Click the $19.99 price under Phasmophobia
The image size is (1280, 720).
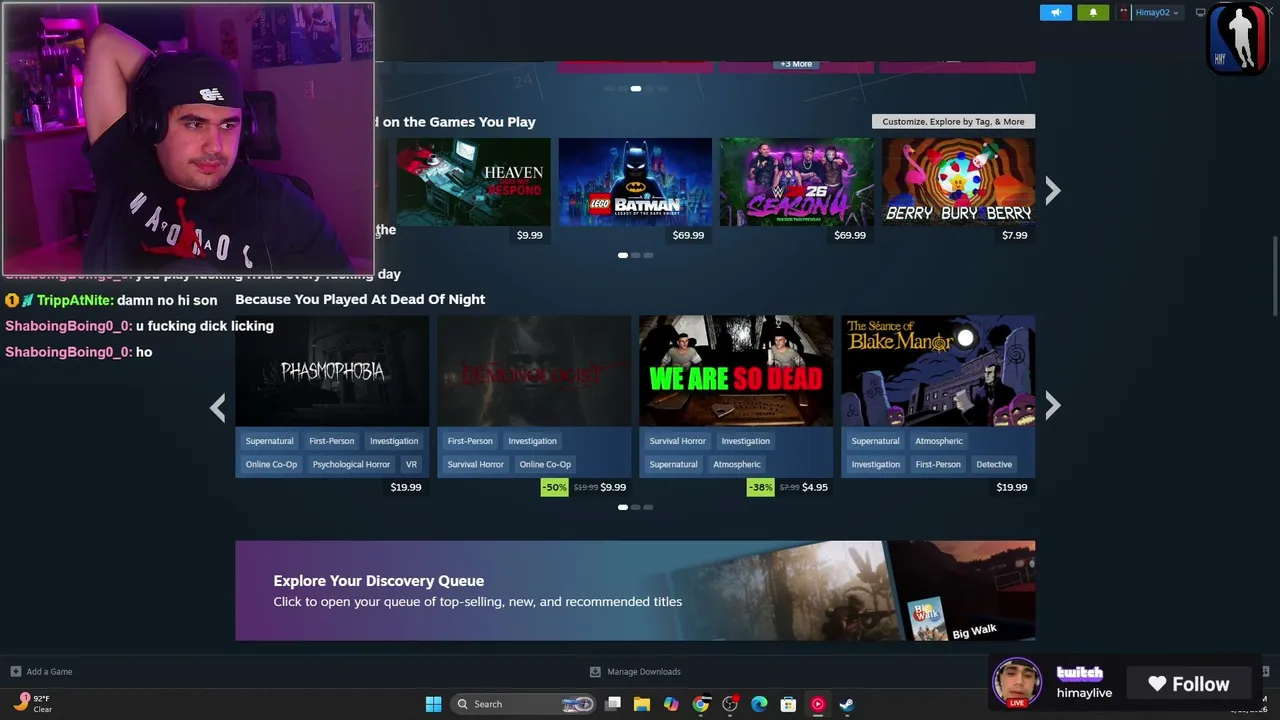(x=406, y=487)
